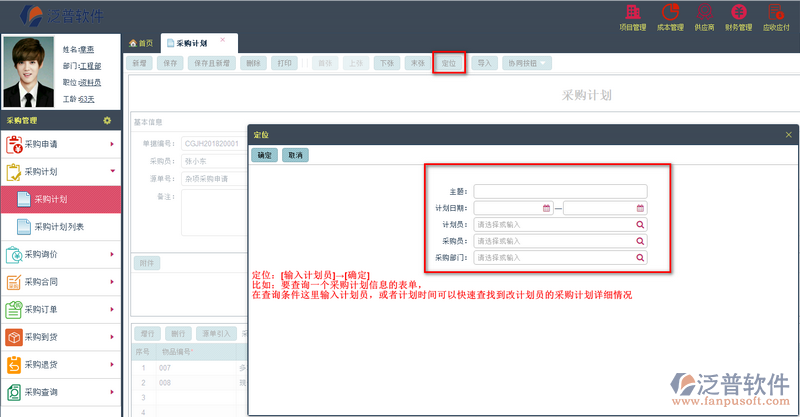Open the 成本管理 pie chart icon

[670, 12]
